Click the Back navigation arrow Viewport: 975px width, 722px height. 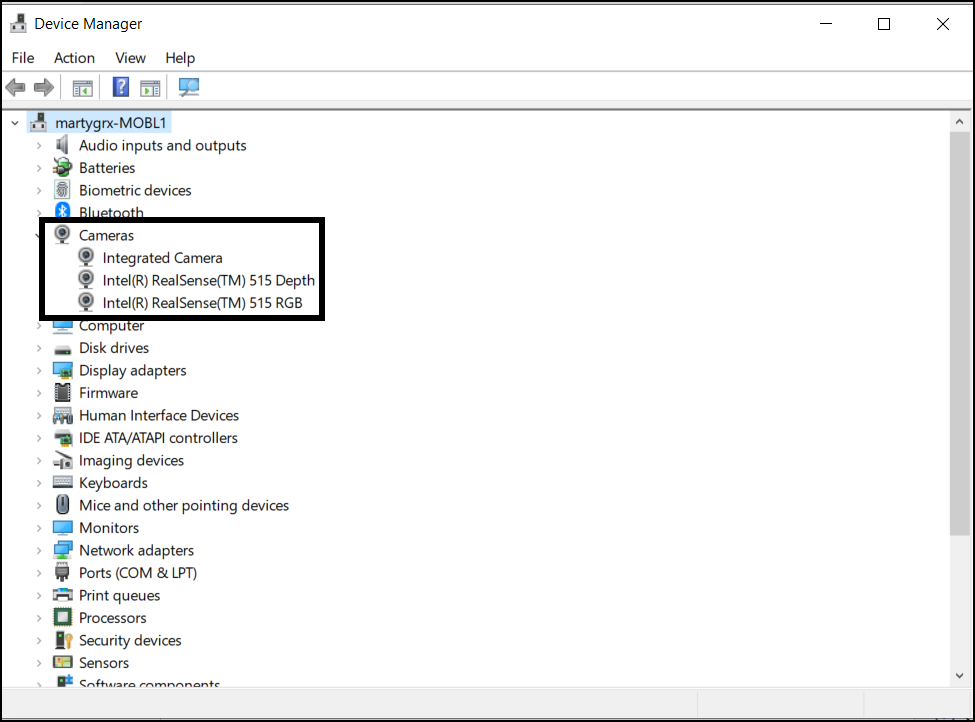[x=15, y=87]
